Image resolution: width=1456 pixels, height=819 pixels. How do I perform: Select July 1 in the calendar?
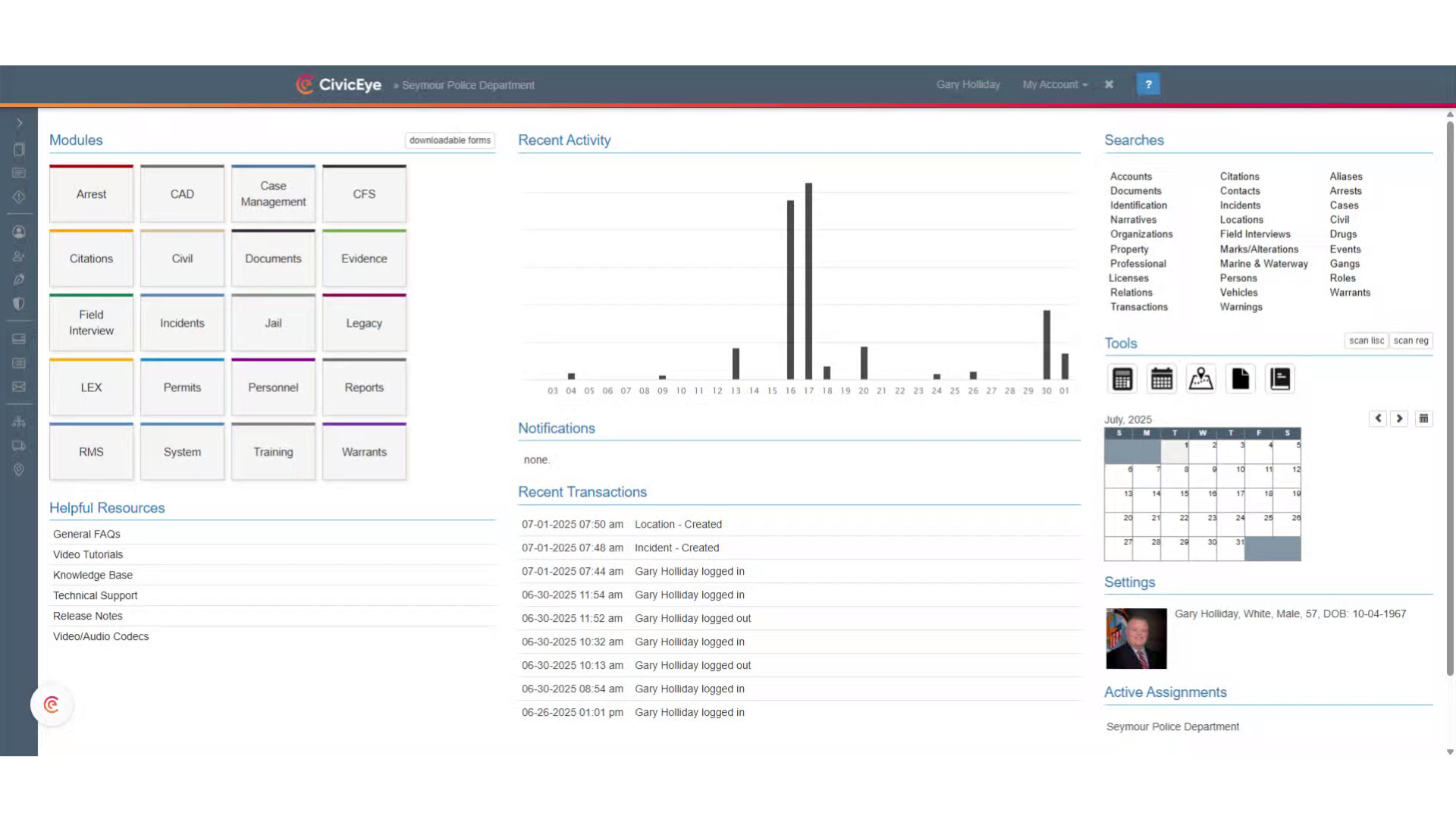(x=1175, y=451)
